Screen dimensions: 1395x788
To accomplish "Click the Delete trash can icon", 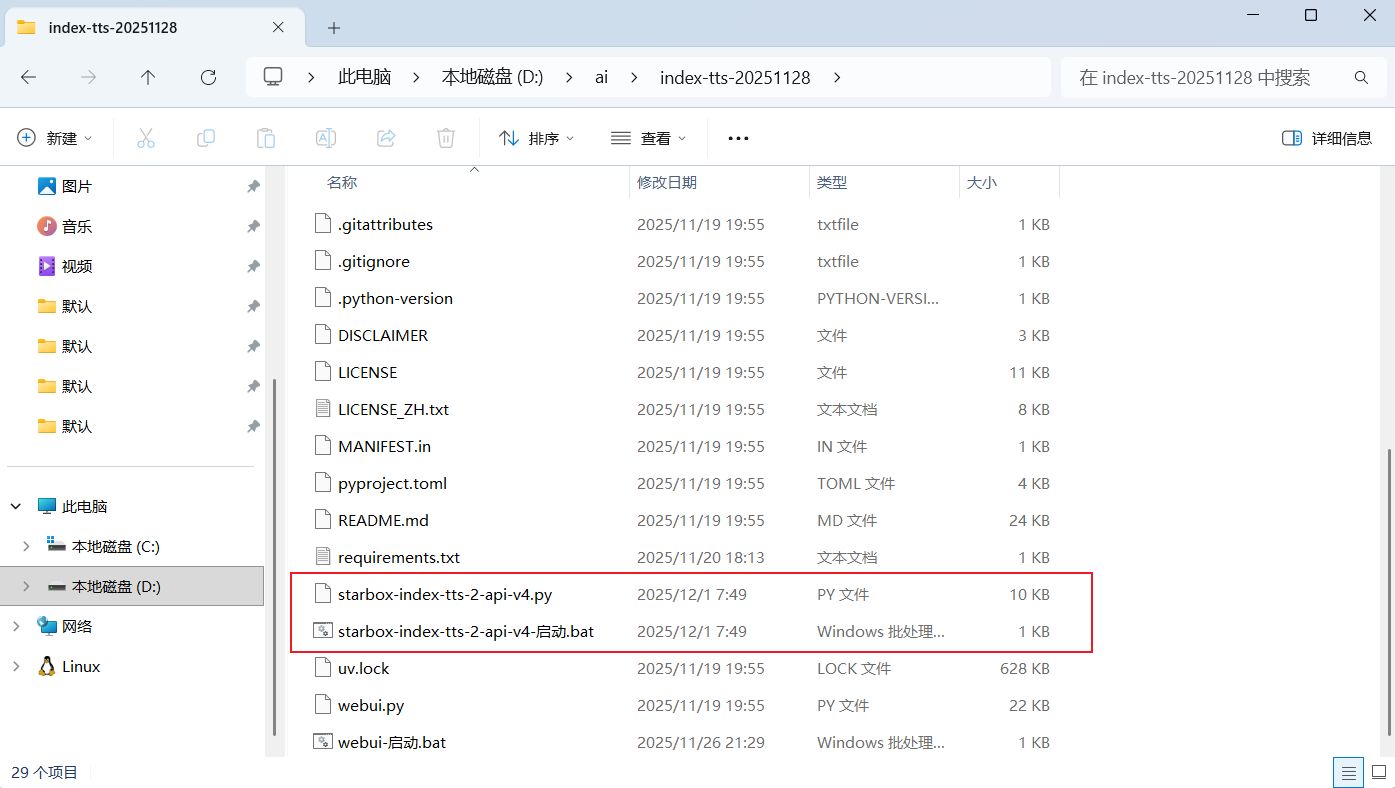I will (446, 138).
